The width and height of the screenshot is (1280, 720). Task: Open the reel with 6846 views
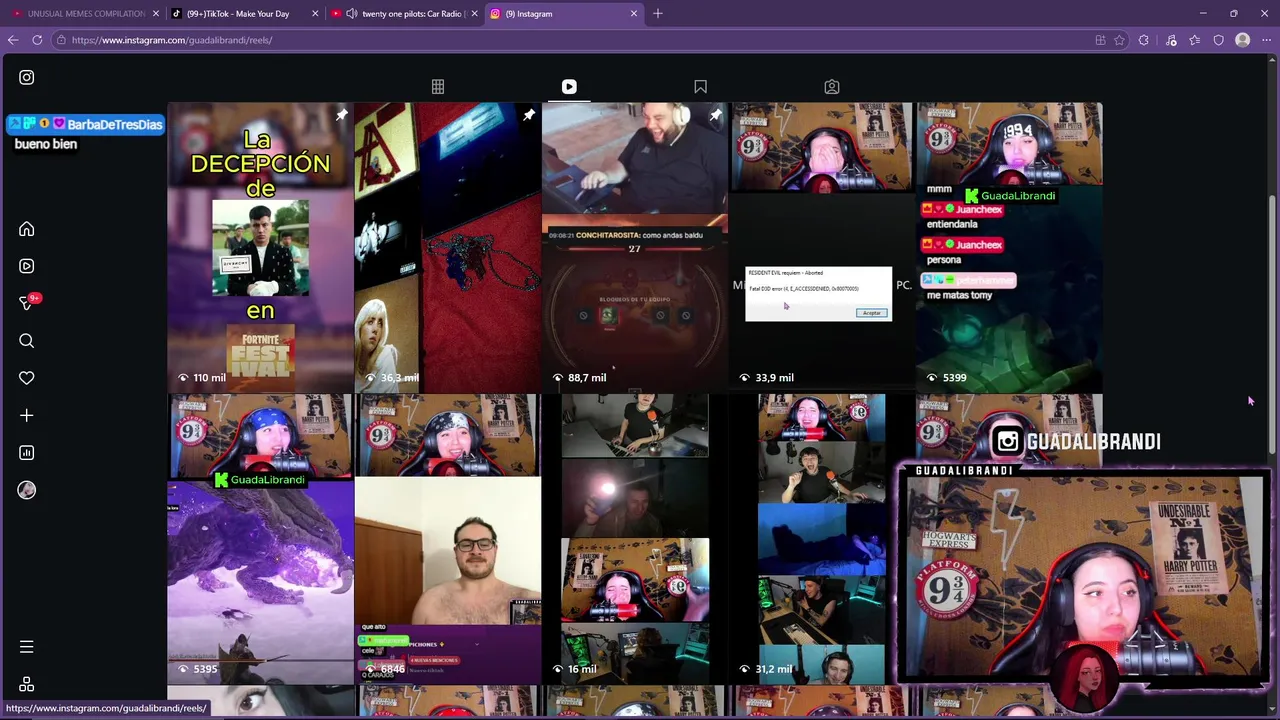pos(447,539)
